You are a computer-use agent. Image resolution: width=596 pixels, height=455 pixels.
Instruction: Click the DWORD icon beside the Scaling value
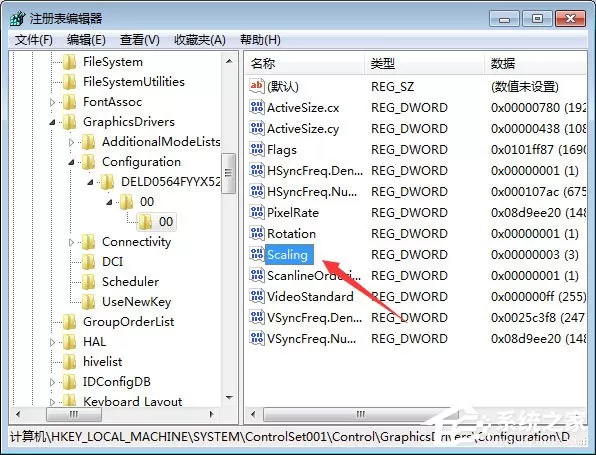(257, 254)
